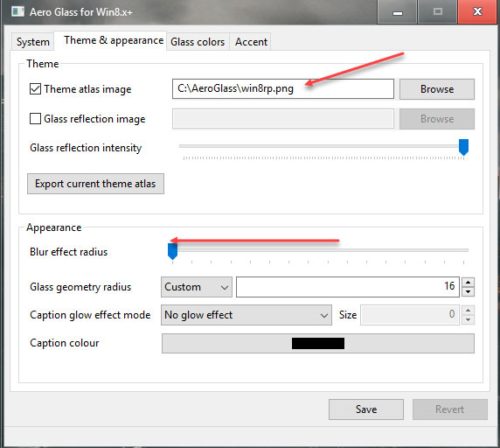Close the Aero Glass window
Screen dimensions: 500x448
point(478,12)
